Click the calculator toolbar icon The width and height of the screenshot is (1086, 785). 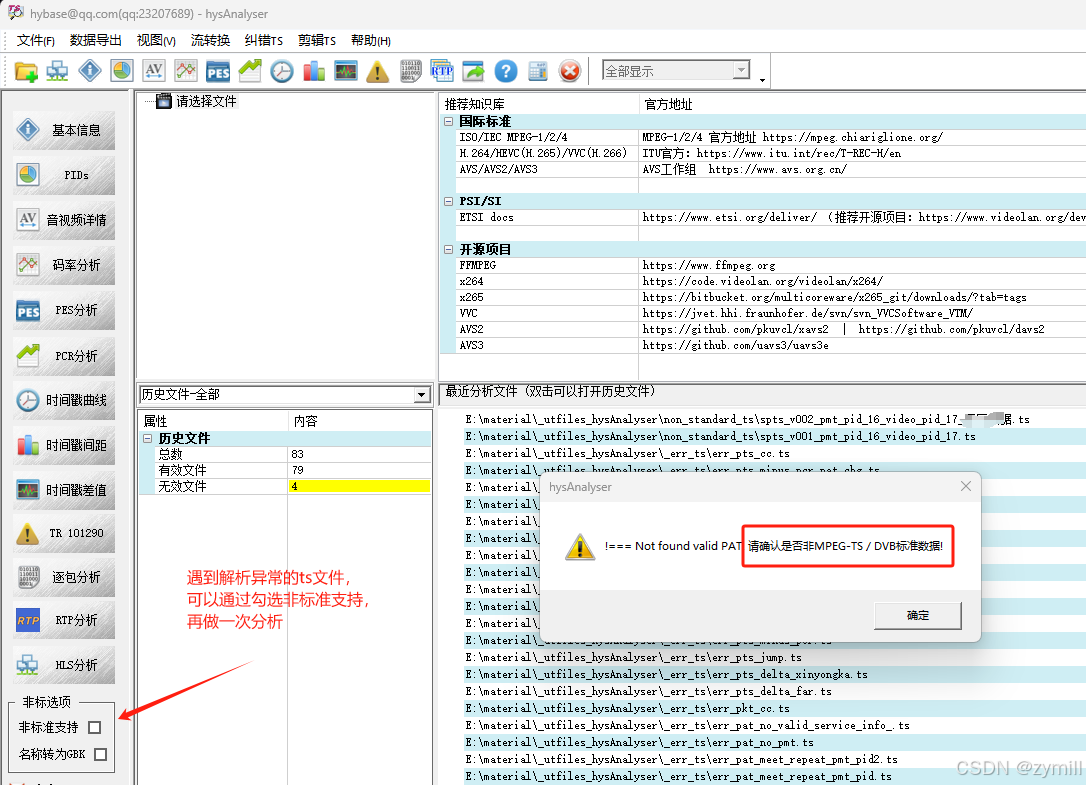537,71
